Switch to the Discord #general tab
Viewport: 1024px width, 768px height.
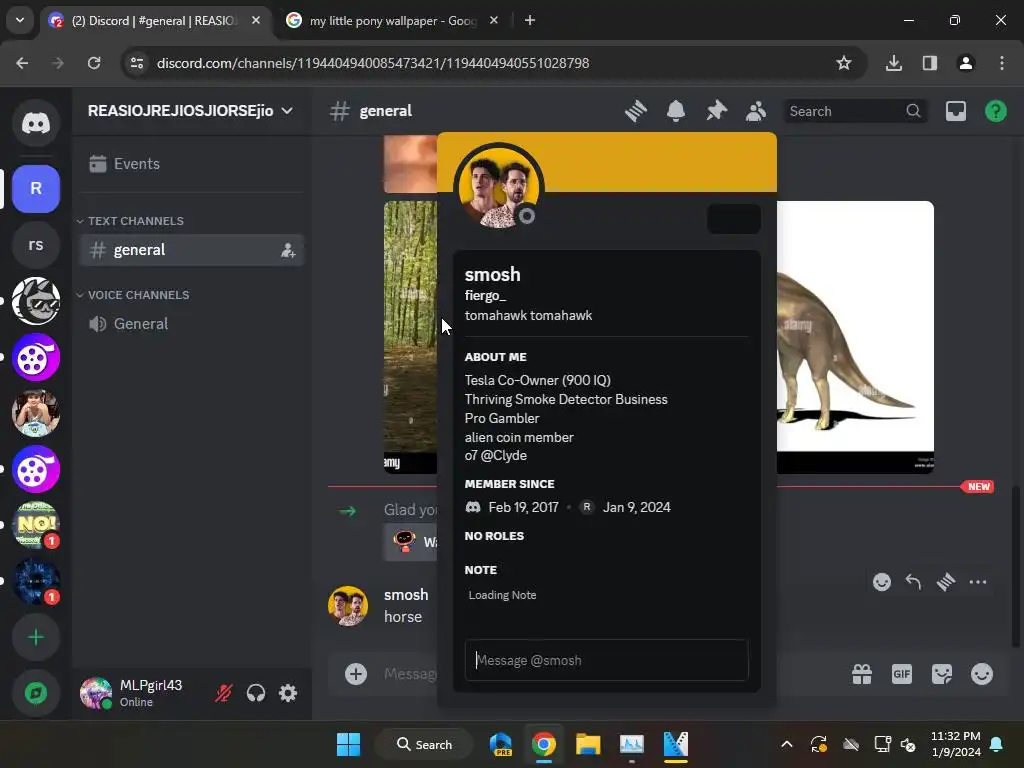tap(153, 21)
